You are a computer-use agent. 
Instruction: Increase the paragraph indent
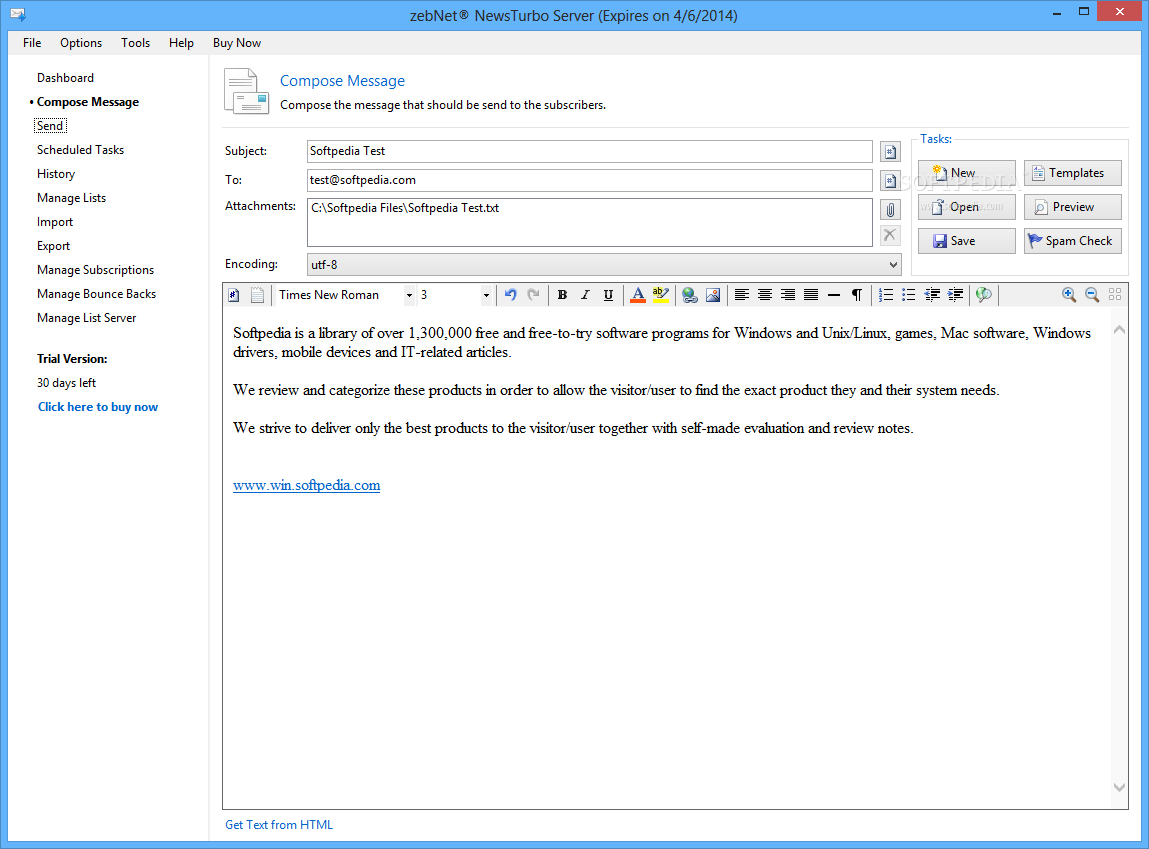click(955, 295)
